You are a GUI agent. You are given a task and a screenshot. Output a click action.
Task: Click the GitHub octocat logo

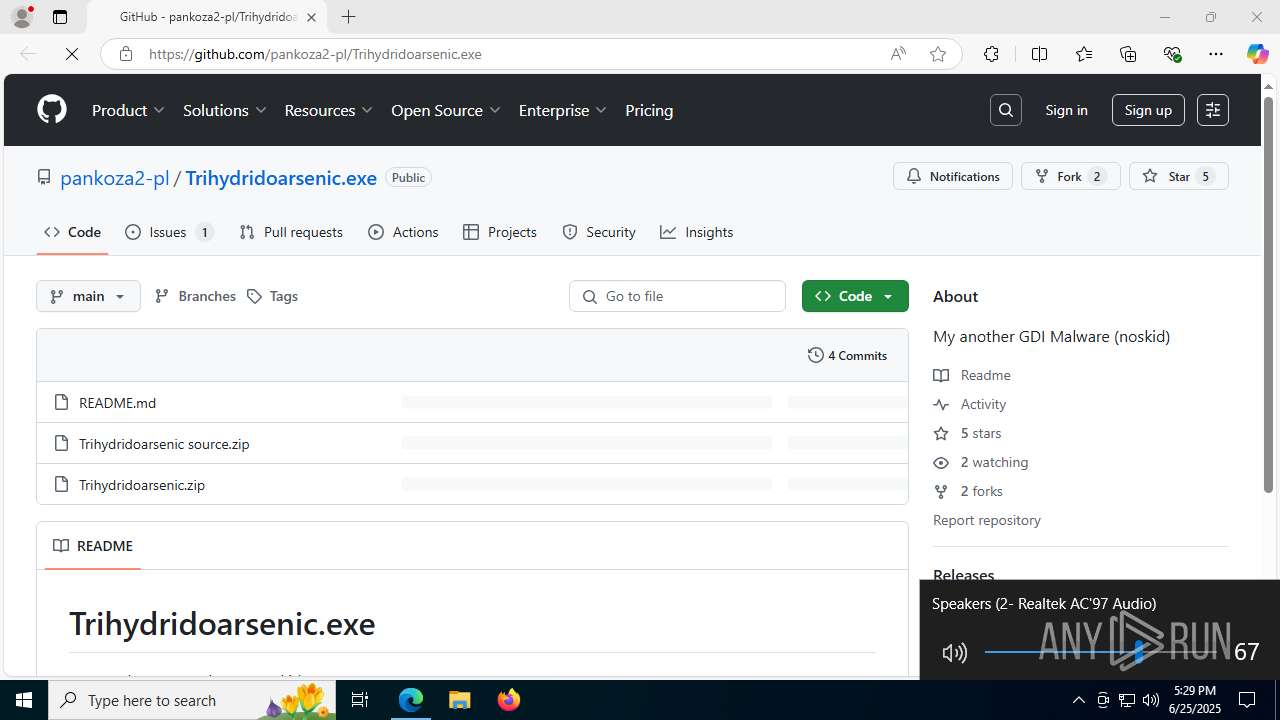pyautogui.click(x=52, y=110)
